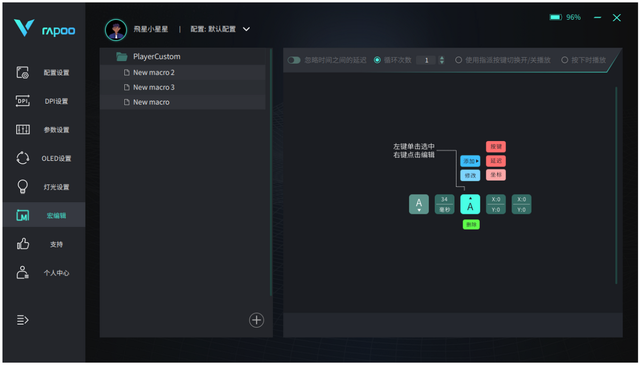Screen dimensions: 640x365
Task: Click the macro list vertical scrollbar
Action: tap(271, 172)
